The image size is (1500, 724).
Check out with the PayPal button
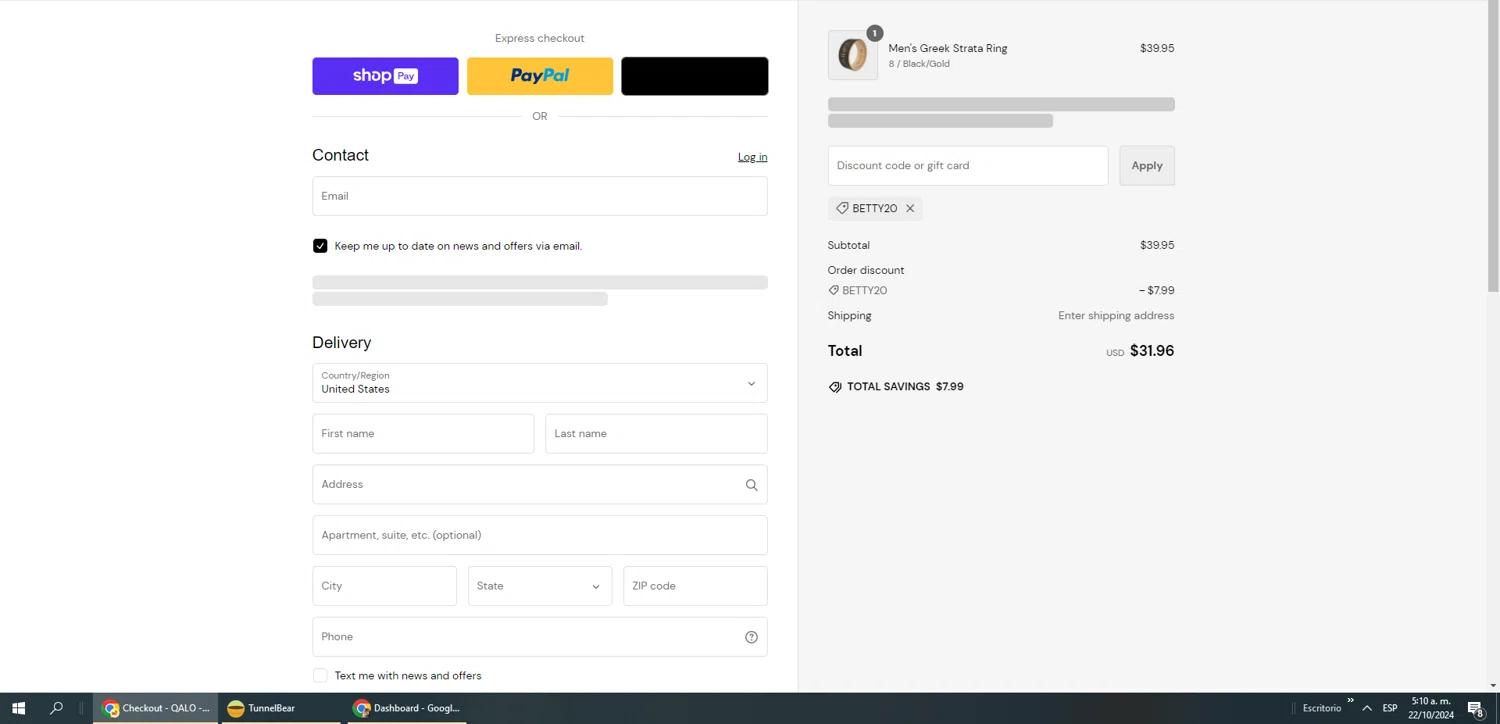[540, 76]
